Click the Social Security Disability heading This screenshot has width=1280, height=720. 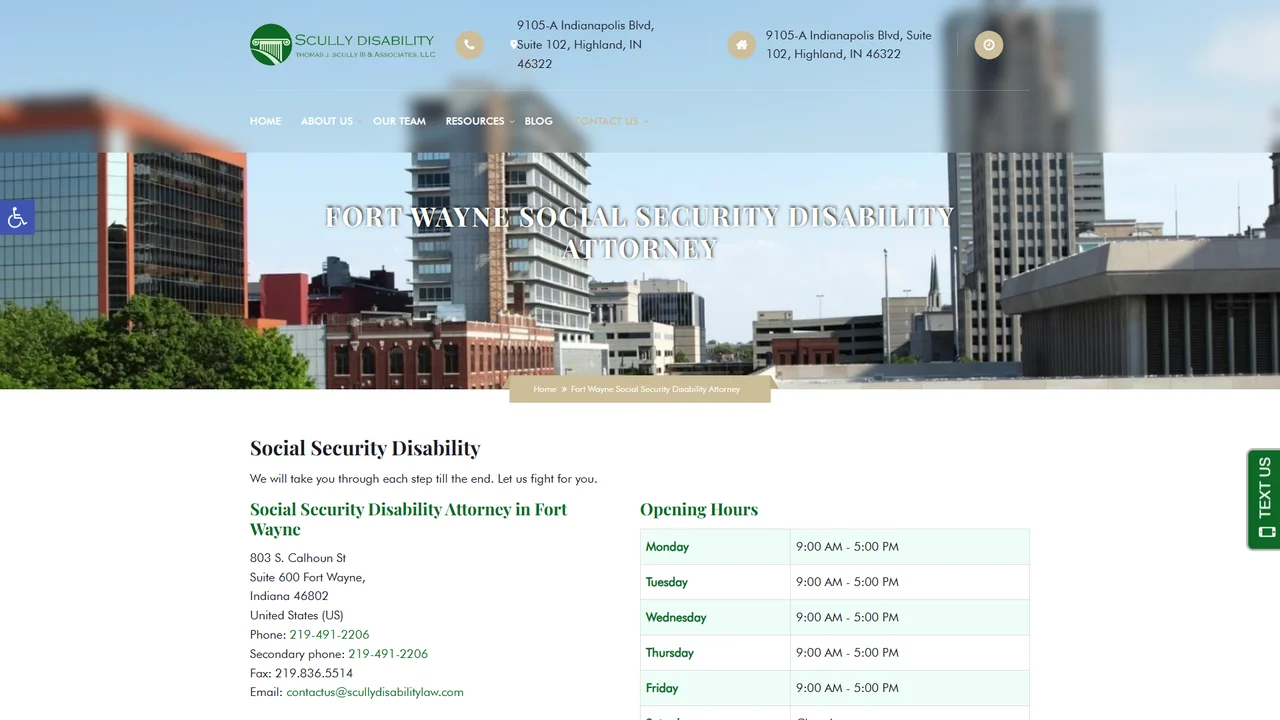coord(365,448)
